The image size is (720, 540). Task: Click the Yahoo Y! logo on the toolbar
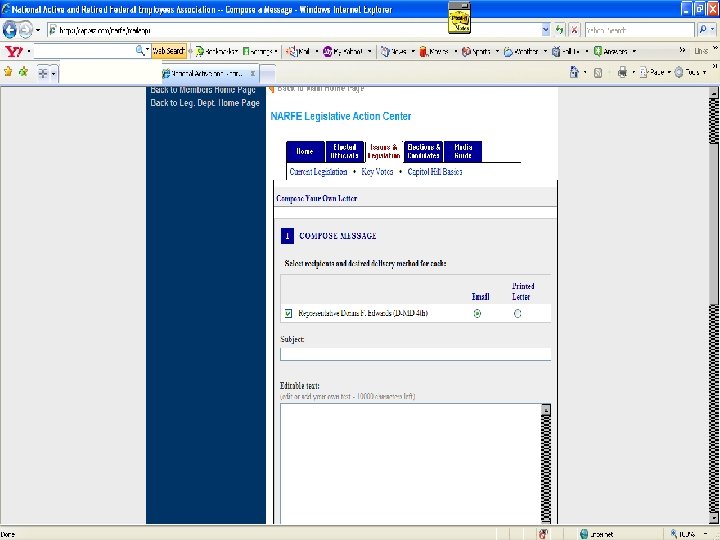pos(14,51)
